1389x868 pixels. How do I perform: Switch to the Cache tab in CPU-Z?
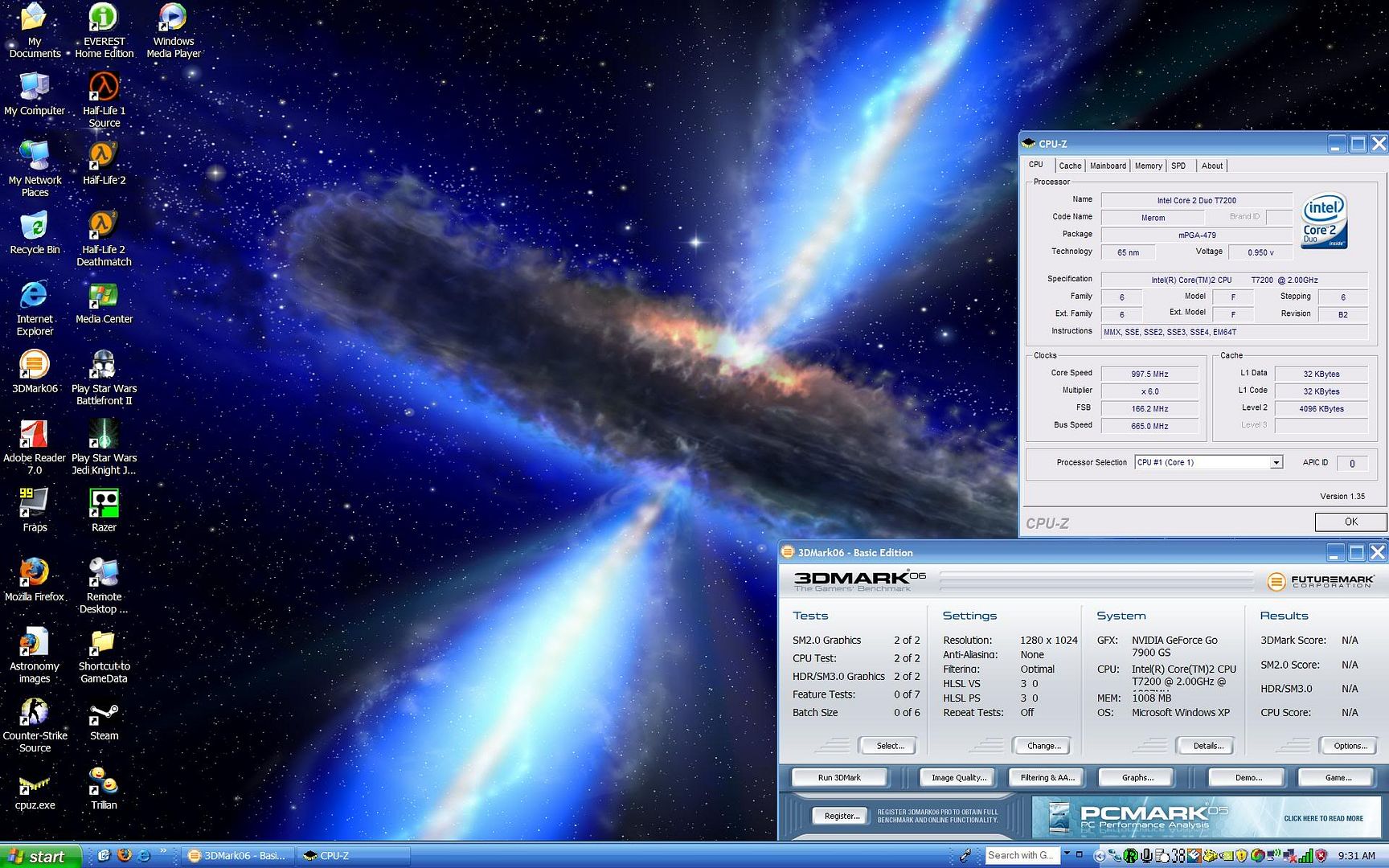click(1070, 166)
